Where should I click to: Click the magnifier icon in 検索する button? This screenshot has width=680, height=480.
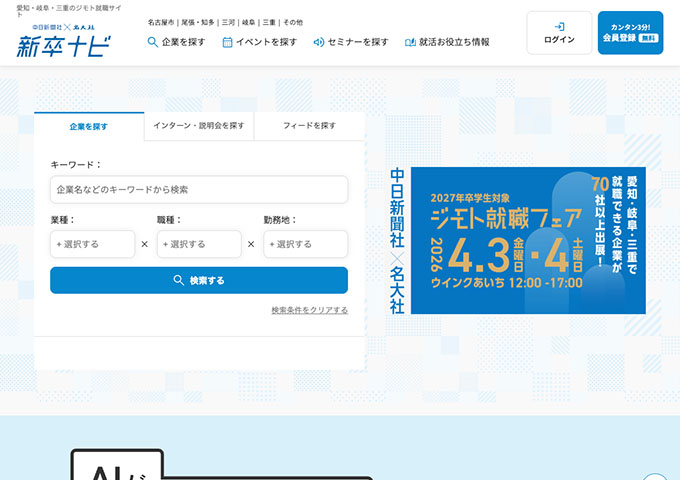coord(178,280)
